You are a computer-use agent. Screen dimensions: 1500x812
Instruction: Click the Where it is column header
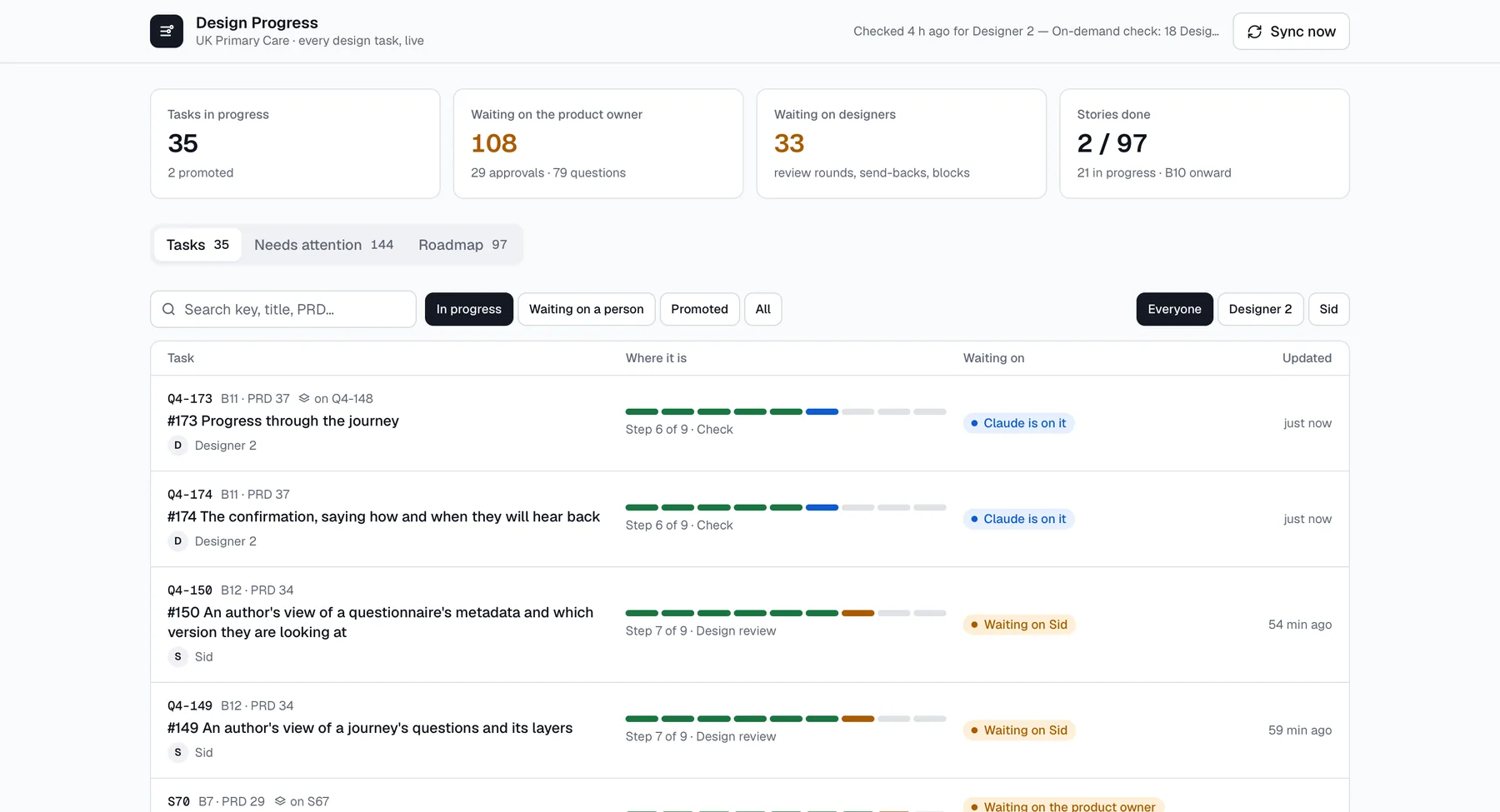(x=656, y=358)
